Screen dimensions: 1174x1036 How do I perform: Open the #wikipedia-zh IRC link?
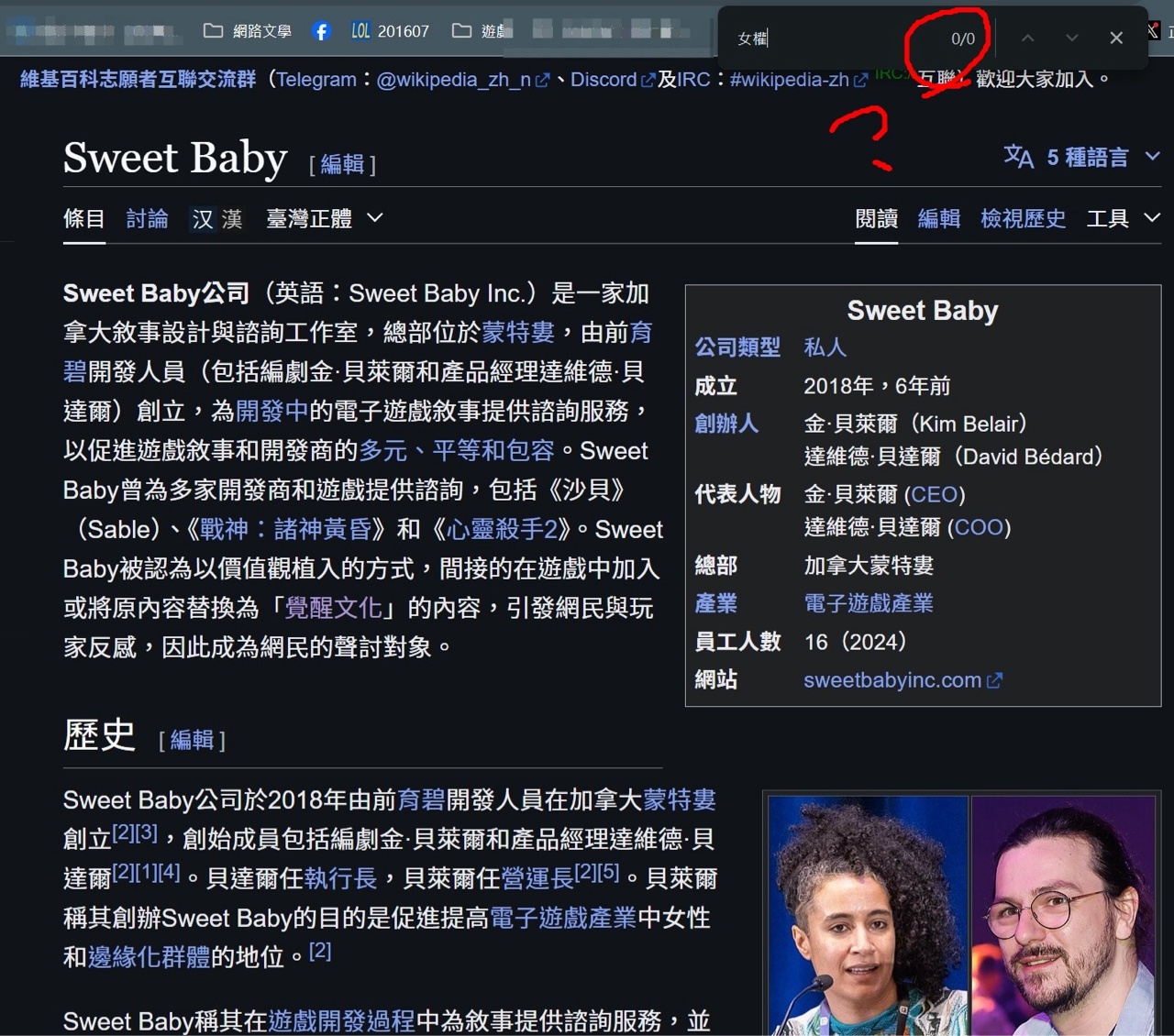(798, 80)
